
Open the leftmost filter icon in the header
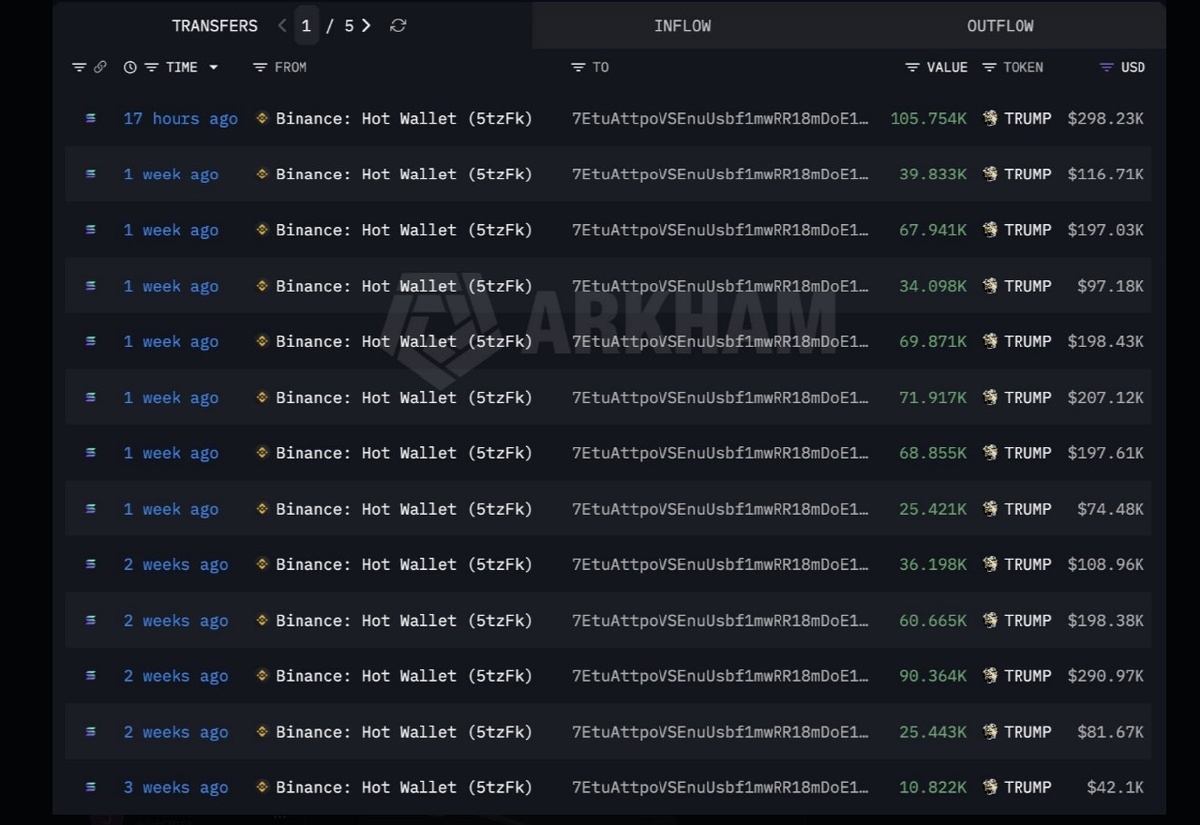[x=79, y=67]
